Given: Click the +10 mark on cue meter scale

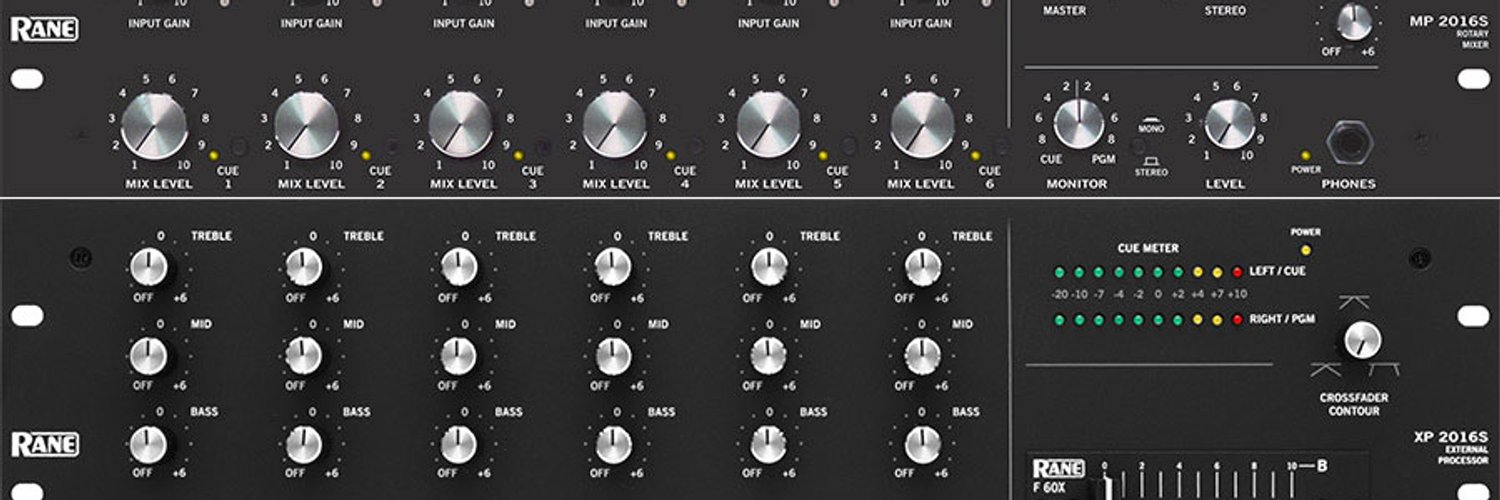Looking at the screenshot, I should pyautogui.click(x=1237, y=294).
